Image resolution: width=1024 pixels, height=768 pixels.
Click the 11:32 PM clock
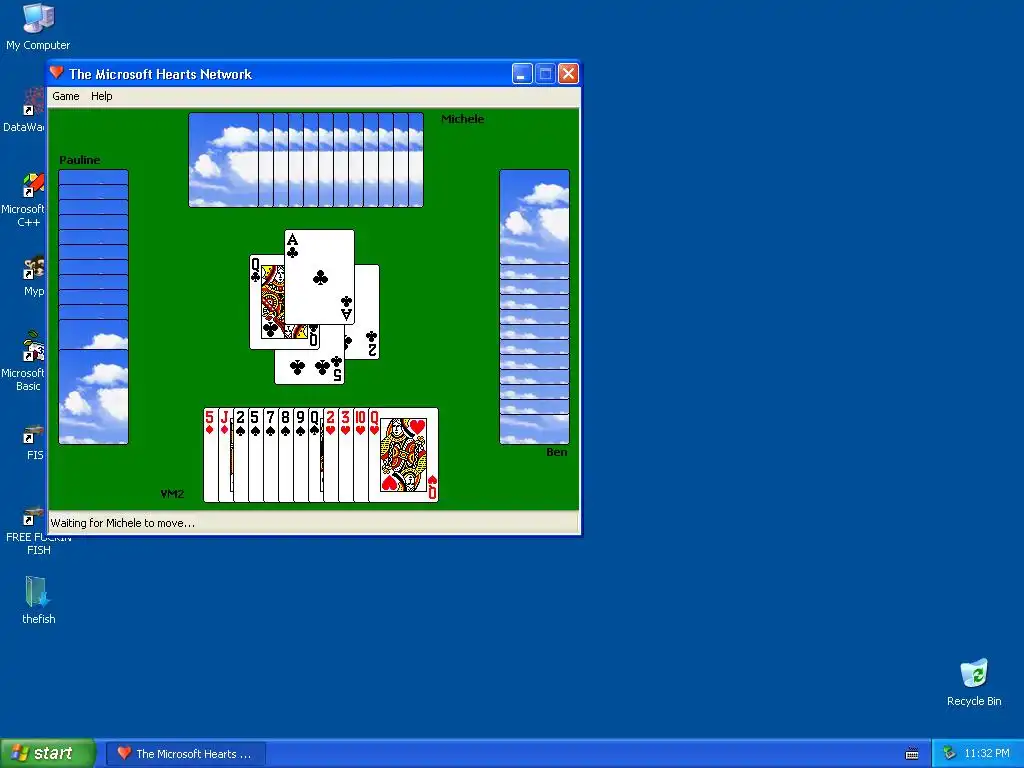tap(987, 754)
